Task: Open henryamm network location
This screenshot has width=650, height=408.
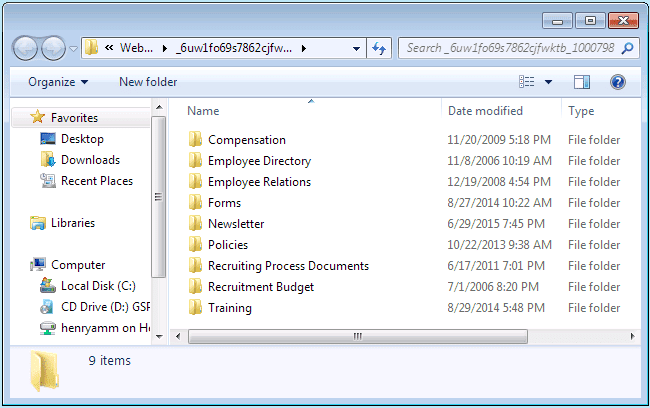Action: click(105, 328)
